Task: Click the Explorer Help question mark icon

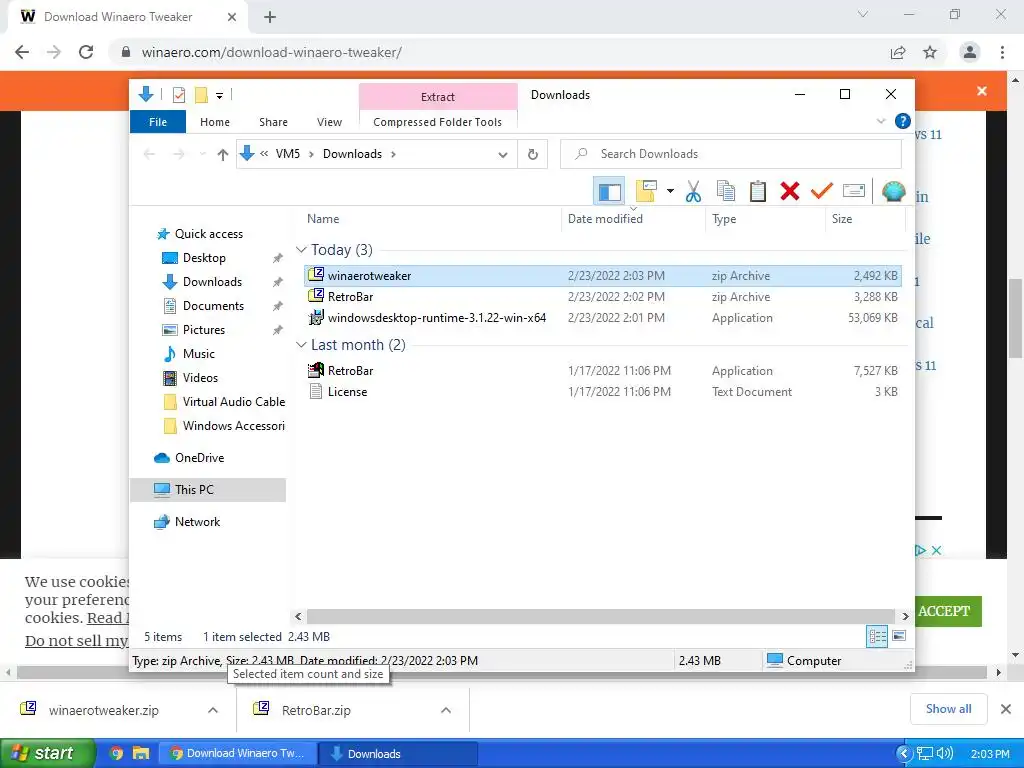Action: [x=903, y=121]
